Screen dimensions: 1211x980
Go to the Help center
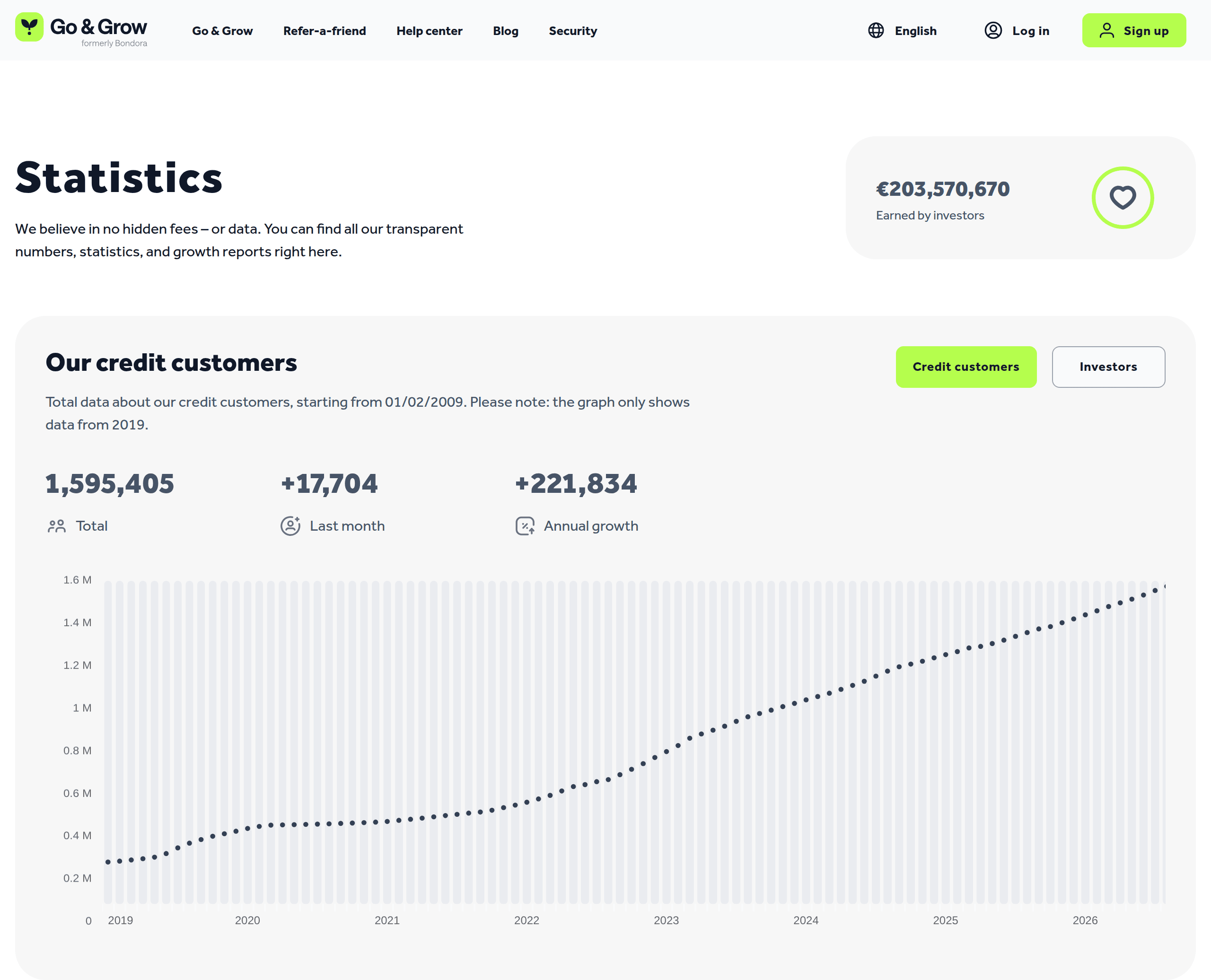[429, 31]
